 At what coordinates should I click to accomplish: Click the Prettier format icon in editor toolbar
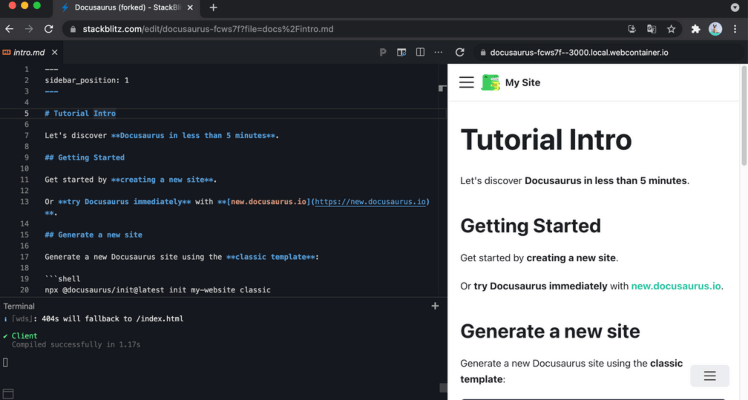[383, 52]
